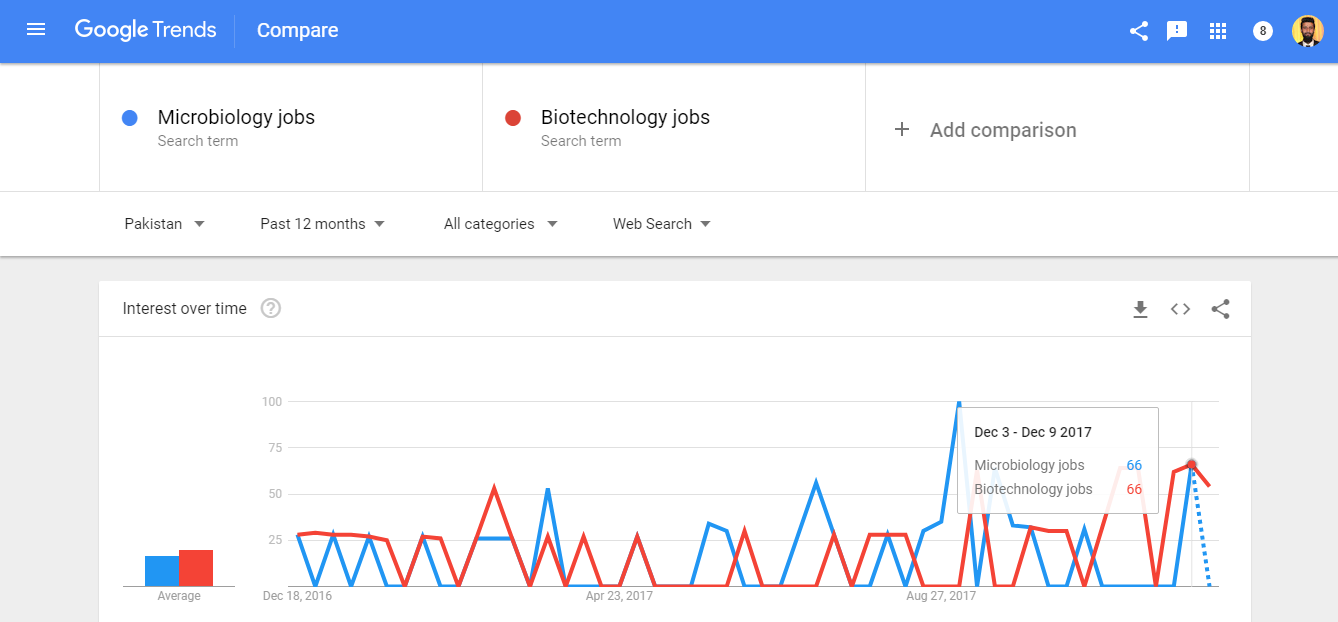The height and width of the screenshot is (622, 1338).
Task: Edit the Biotechnology jobs search term
Action: coord(625,118)
